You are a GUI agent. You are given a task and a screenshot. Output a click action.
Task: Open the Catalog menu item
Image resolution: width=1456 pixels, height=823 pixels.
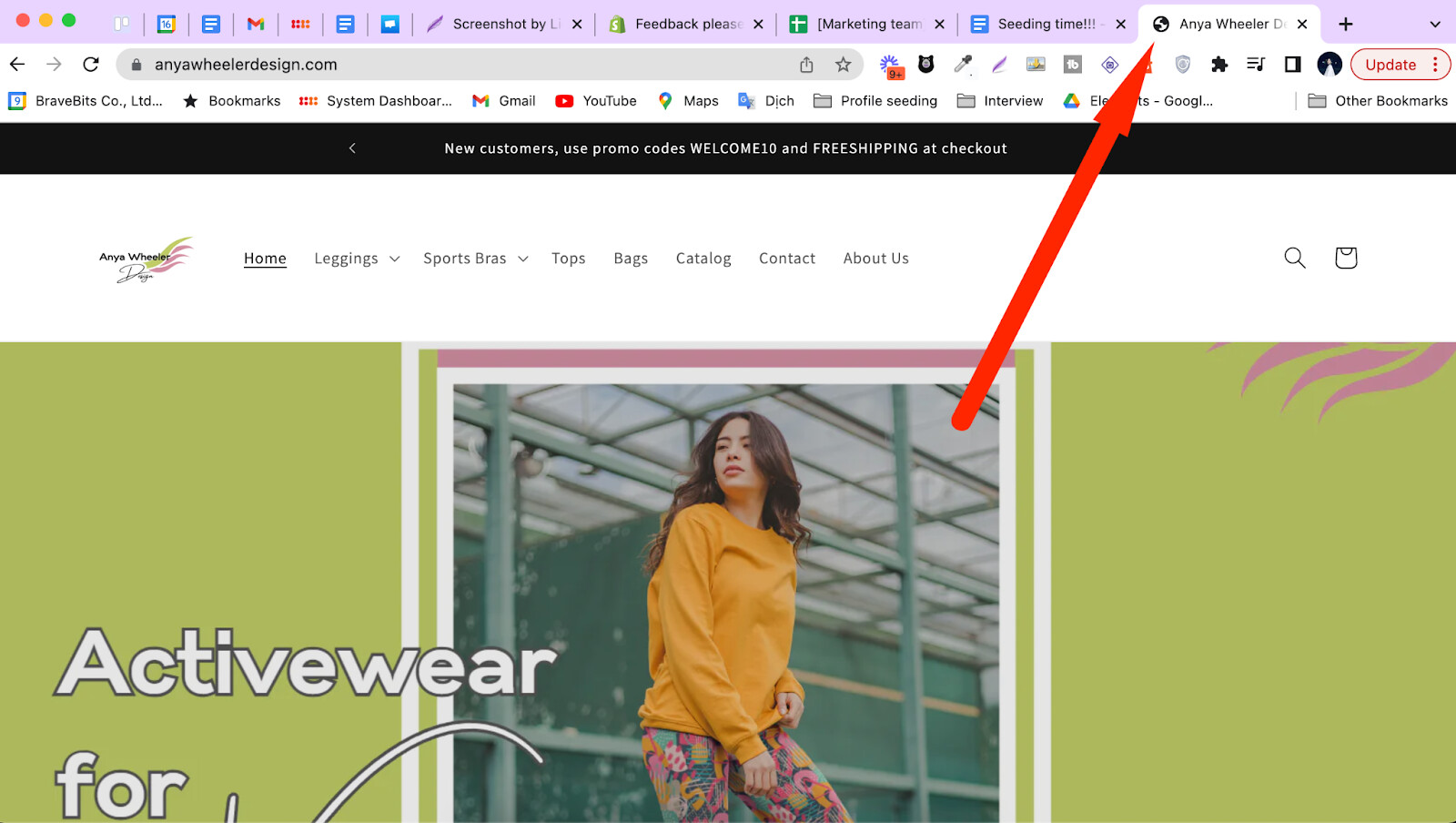pos(703,259)
